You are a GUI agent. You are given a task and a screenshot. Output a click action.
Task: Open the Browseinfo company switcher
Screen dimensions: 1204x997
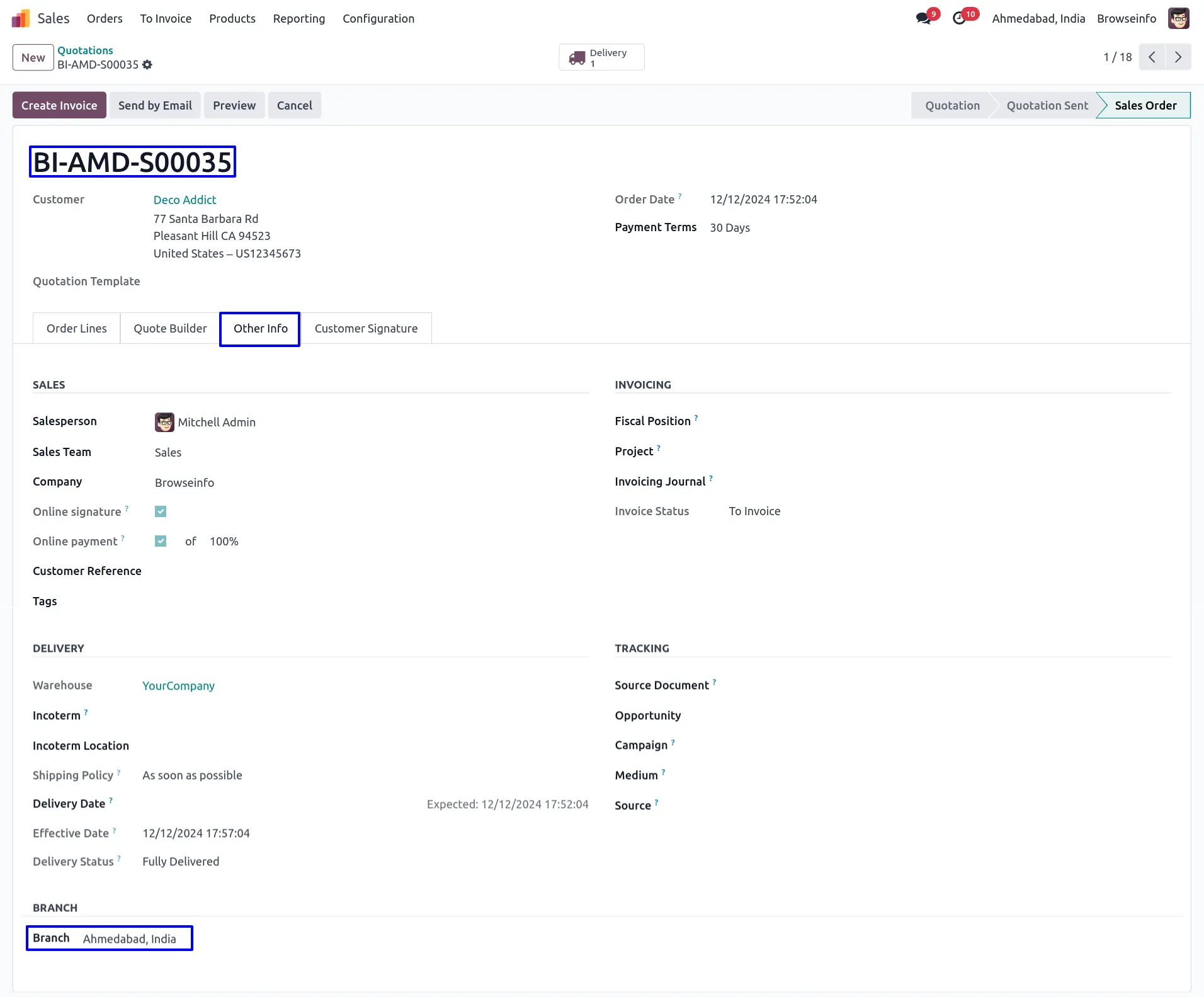[x=1127, y=18]
